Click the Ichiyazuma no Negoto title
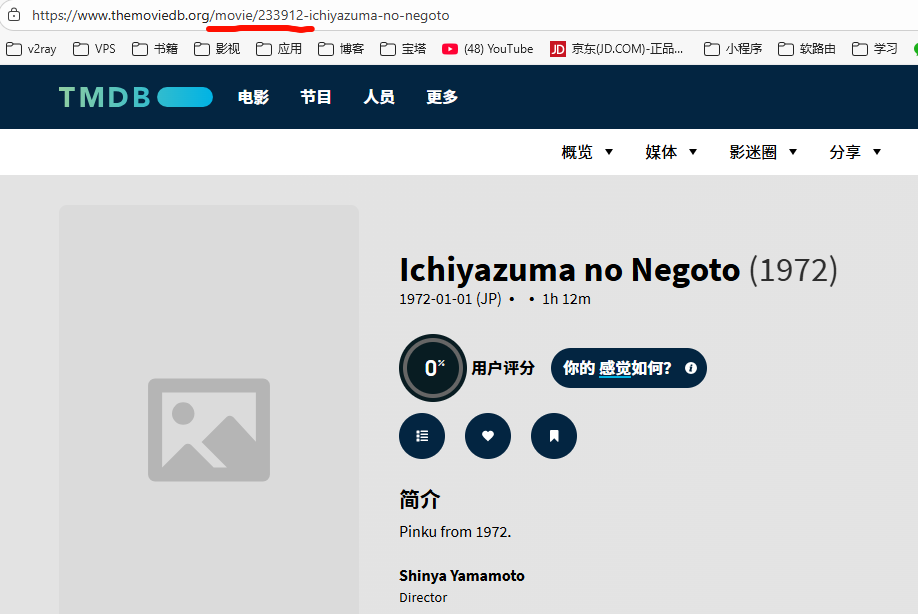Screen dimensions: 918x614 tap(570, 270)
